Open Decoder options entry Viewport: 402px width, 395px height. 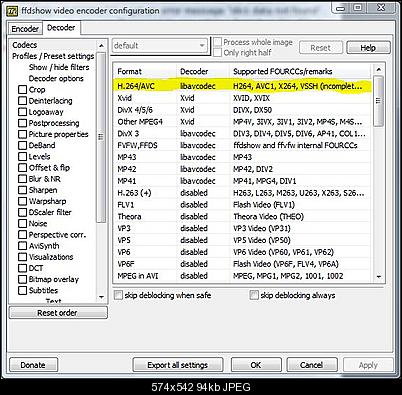[56, 78]
